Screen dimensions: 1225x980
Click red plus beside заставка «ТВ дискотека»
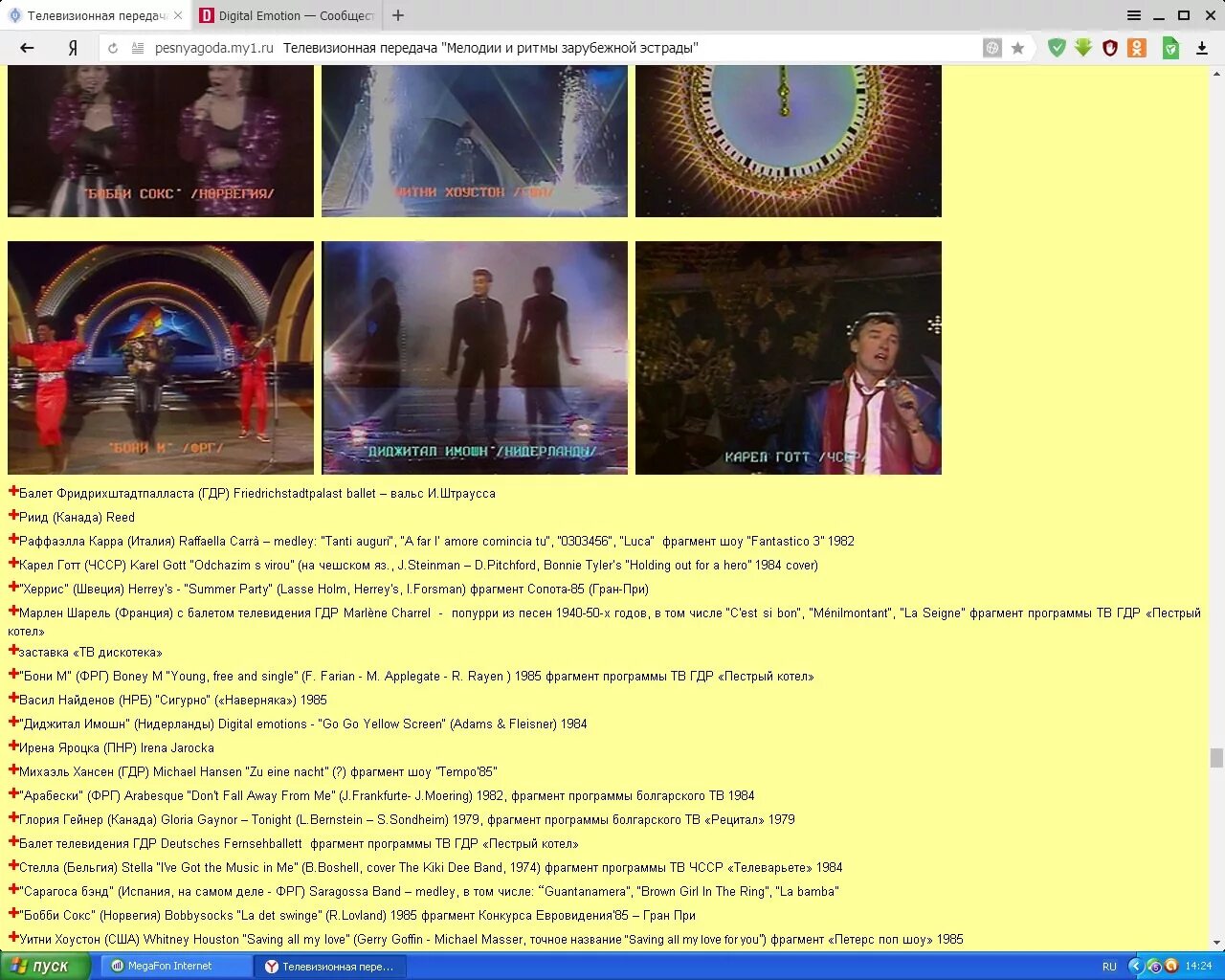[x=13, y=651]
